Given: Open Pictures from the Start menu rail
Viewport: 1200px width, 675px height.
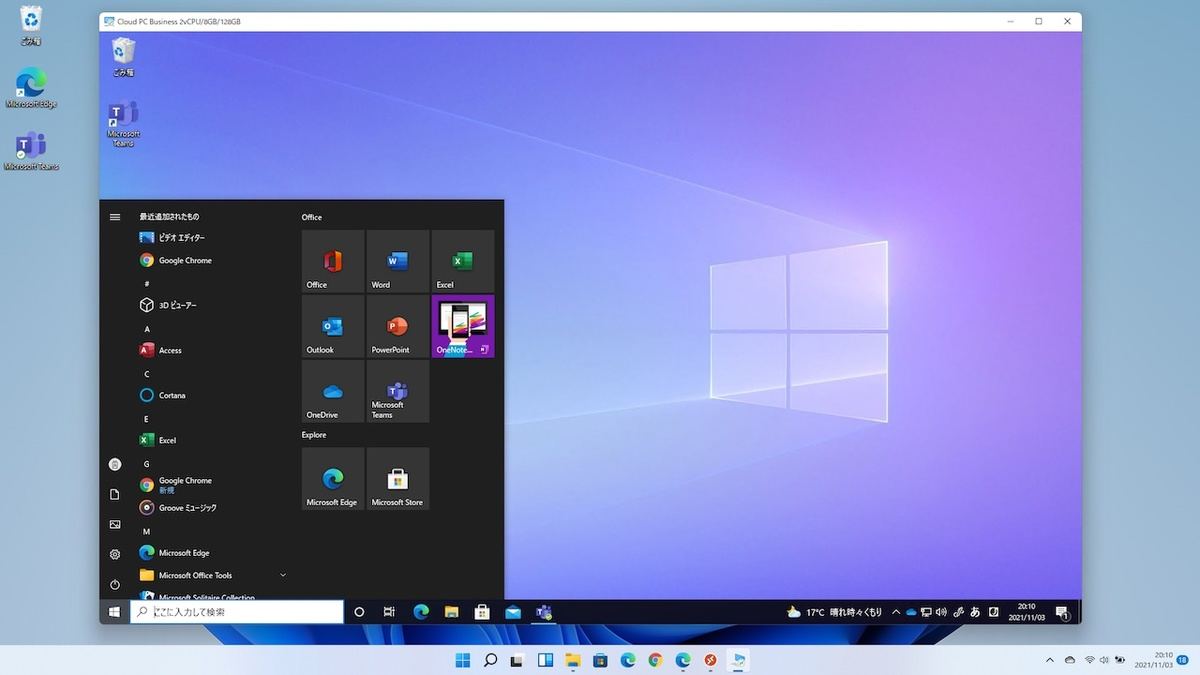Looking at the screenshot, I should [x=115, y=524].
